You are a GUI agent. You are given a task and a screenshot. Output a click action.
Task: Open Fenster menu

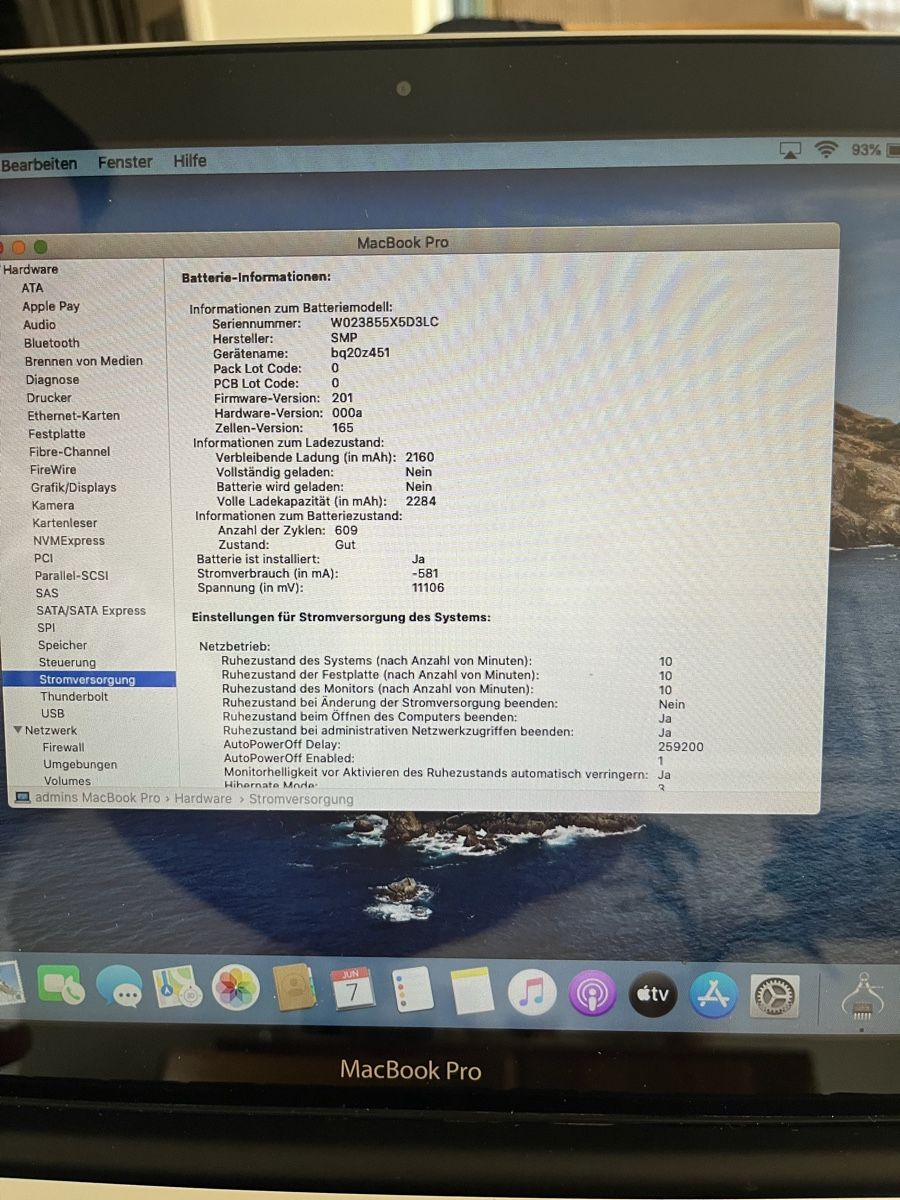coord(125,162)
